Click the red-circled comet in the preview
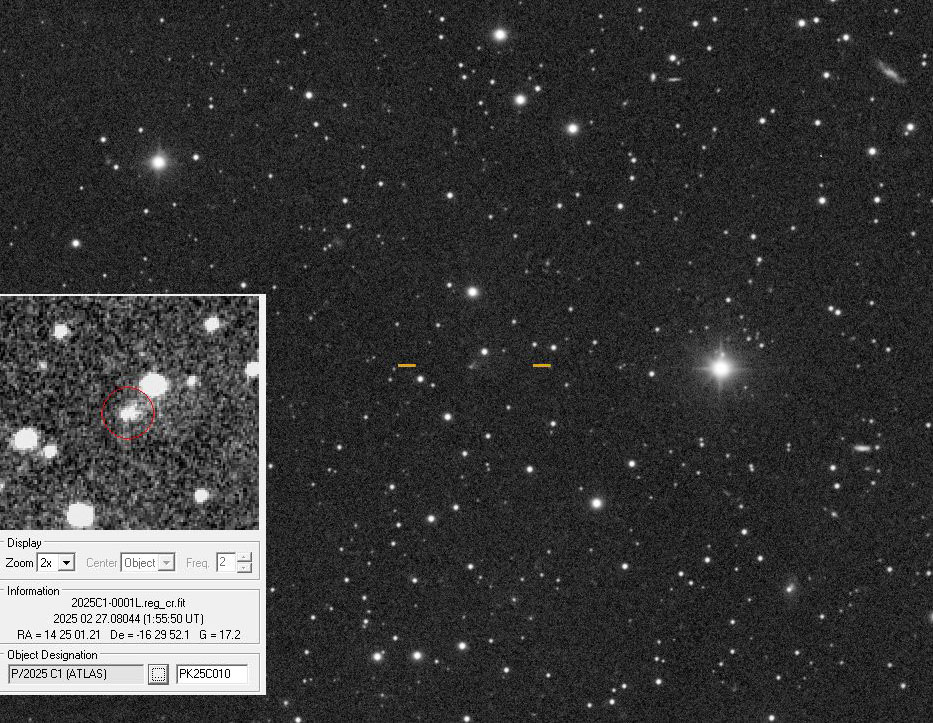This screenshot has height=723, width=933. [x=129, y=412]
